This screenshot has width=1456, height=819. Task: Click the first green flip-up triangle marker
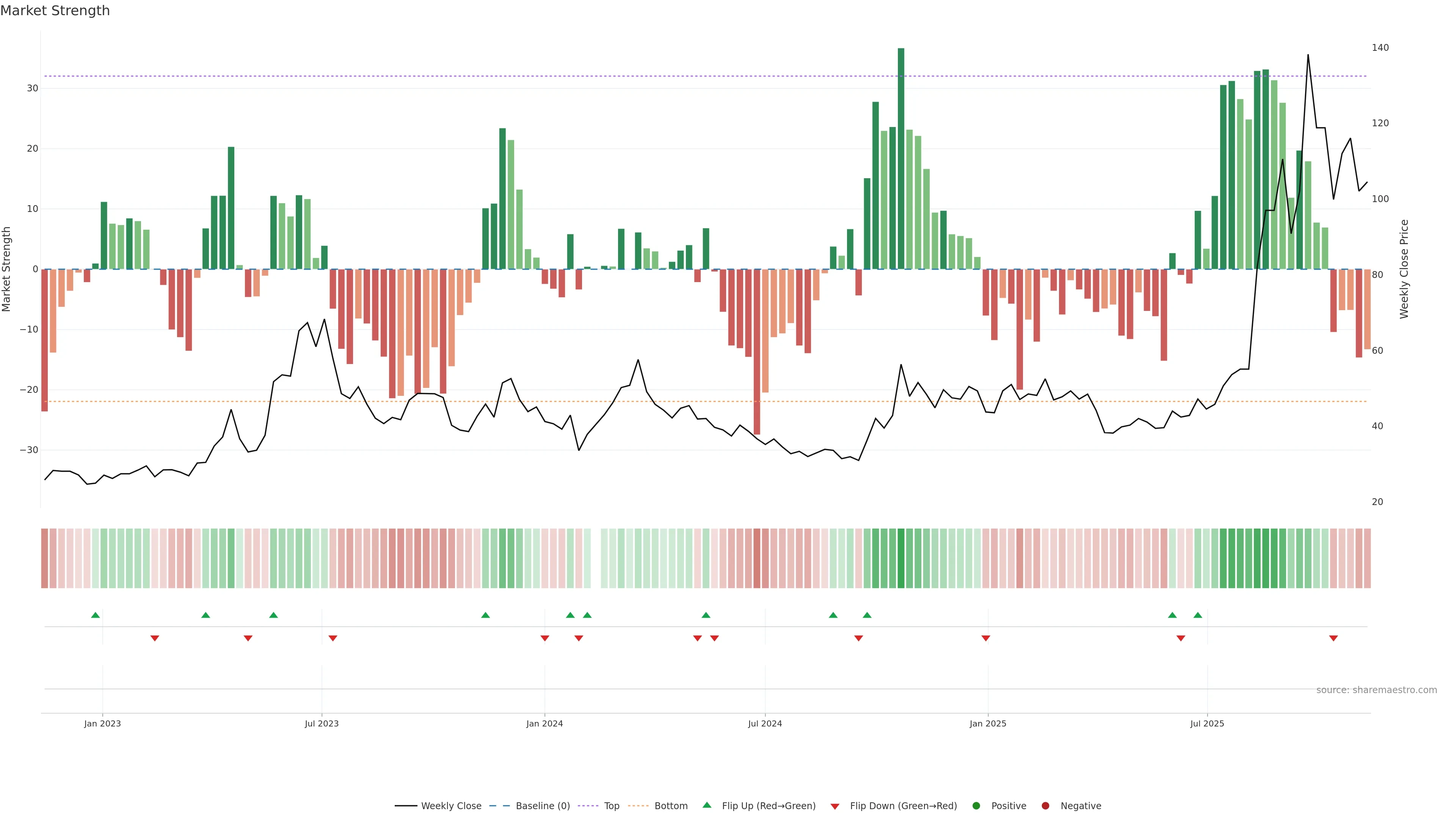96,615
